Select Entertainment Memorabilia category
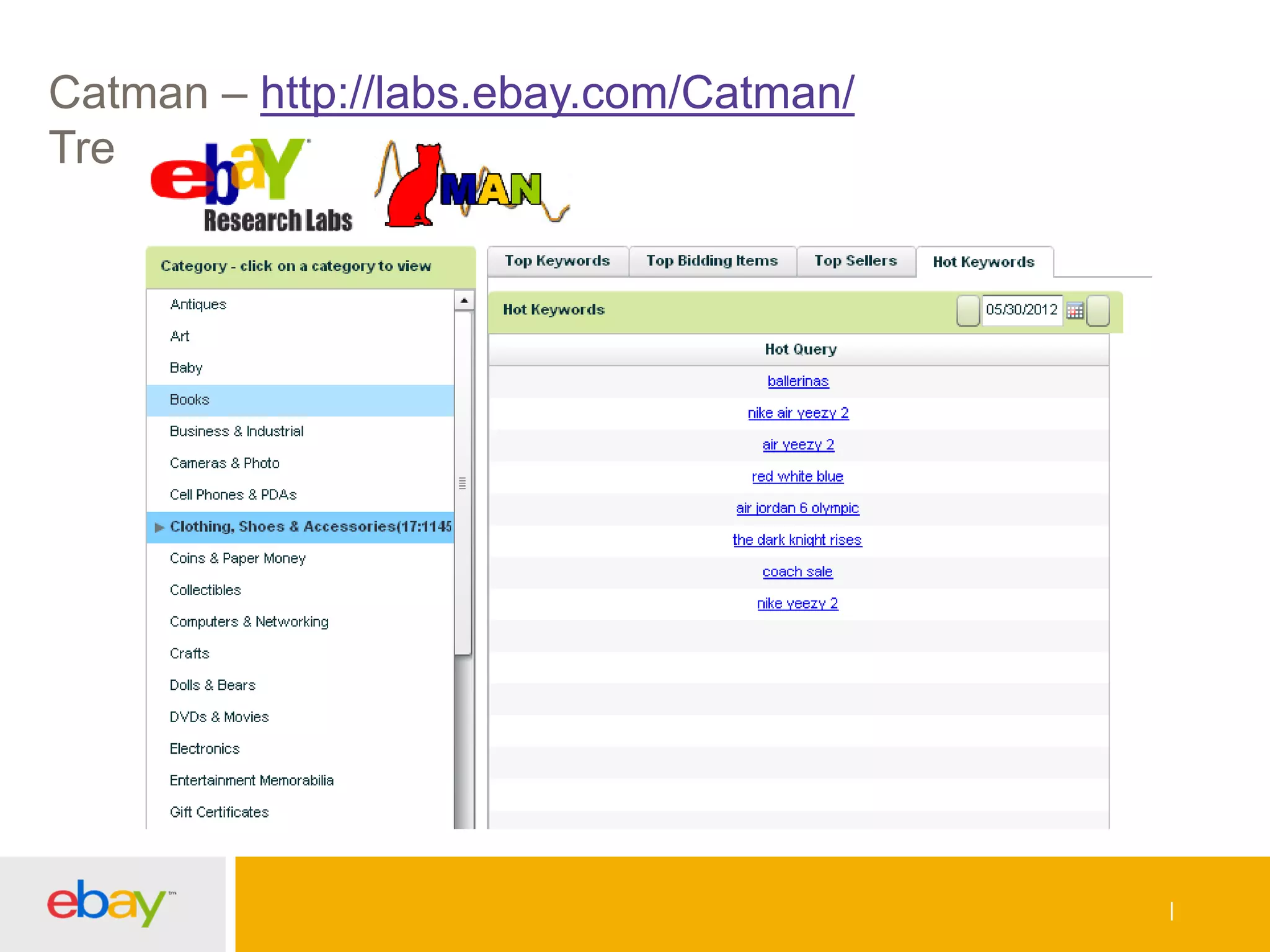This screenshot has width=1270, height=952. [x=300, y=780]
